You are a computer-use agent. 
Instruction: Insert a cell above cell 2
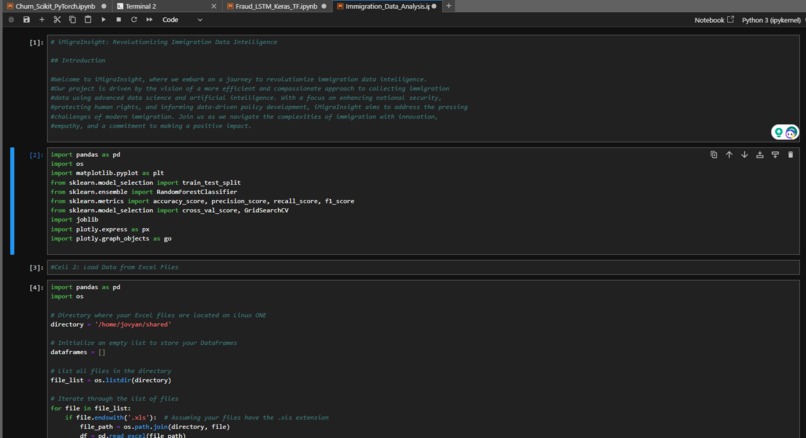pyautogui.click(x=760, y=155)
